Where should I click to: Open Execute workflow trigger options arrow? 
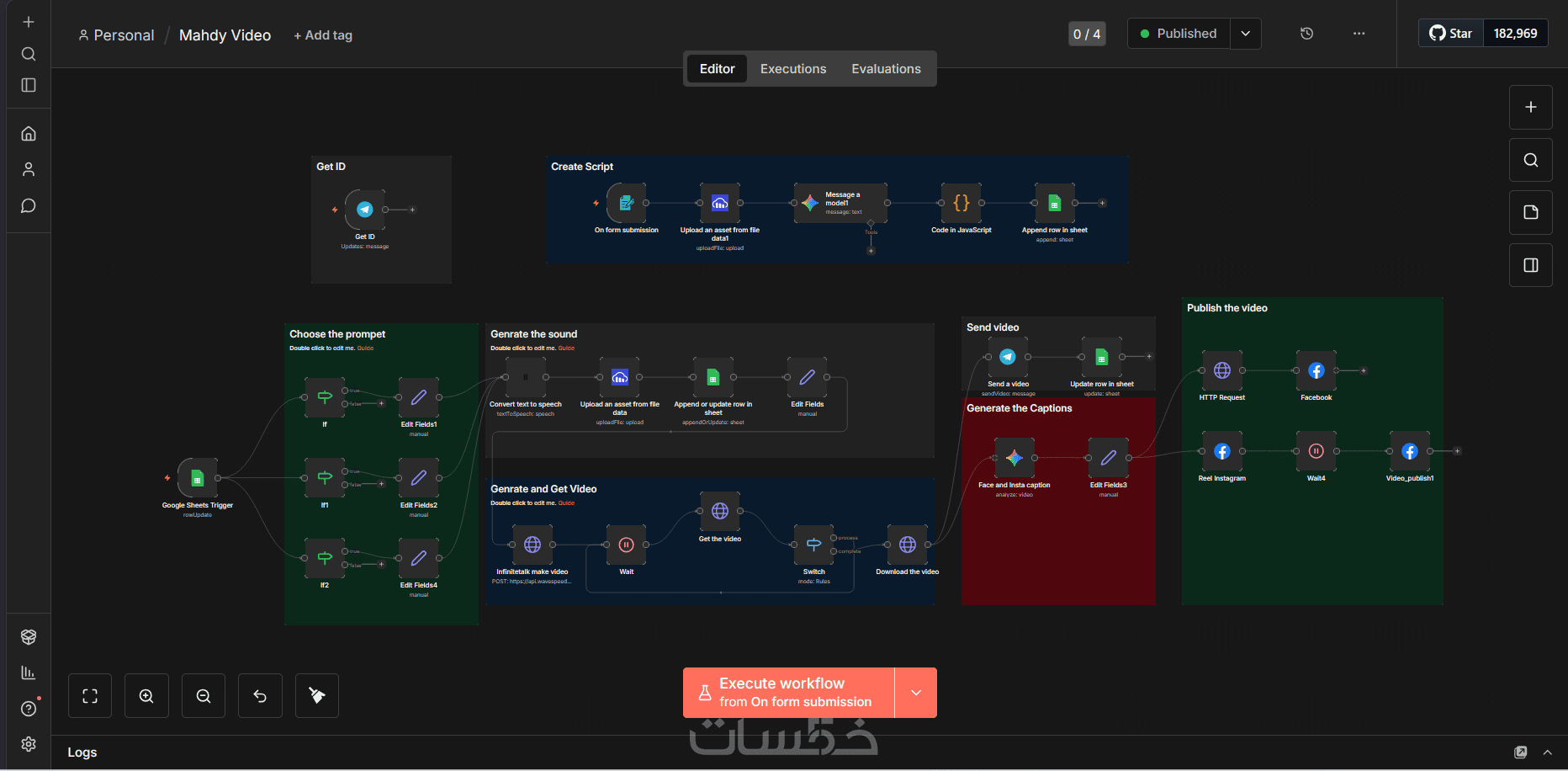tap(916, 693)
